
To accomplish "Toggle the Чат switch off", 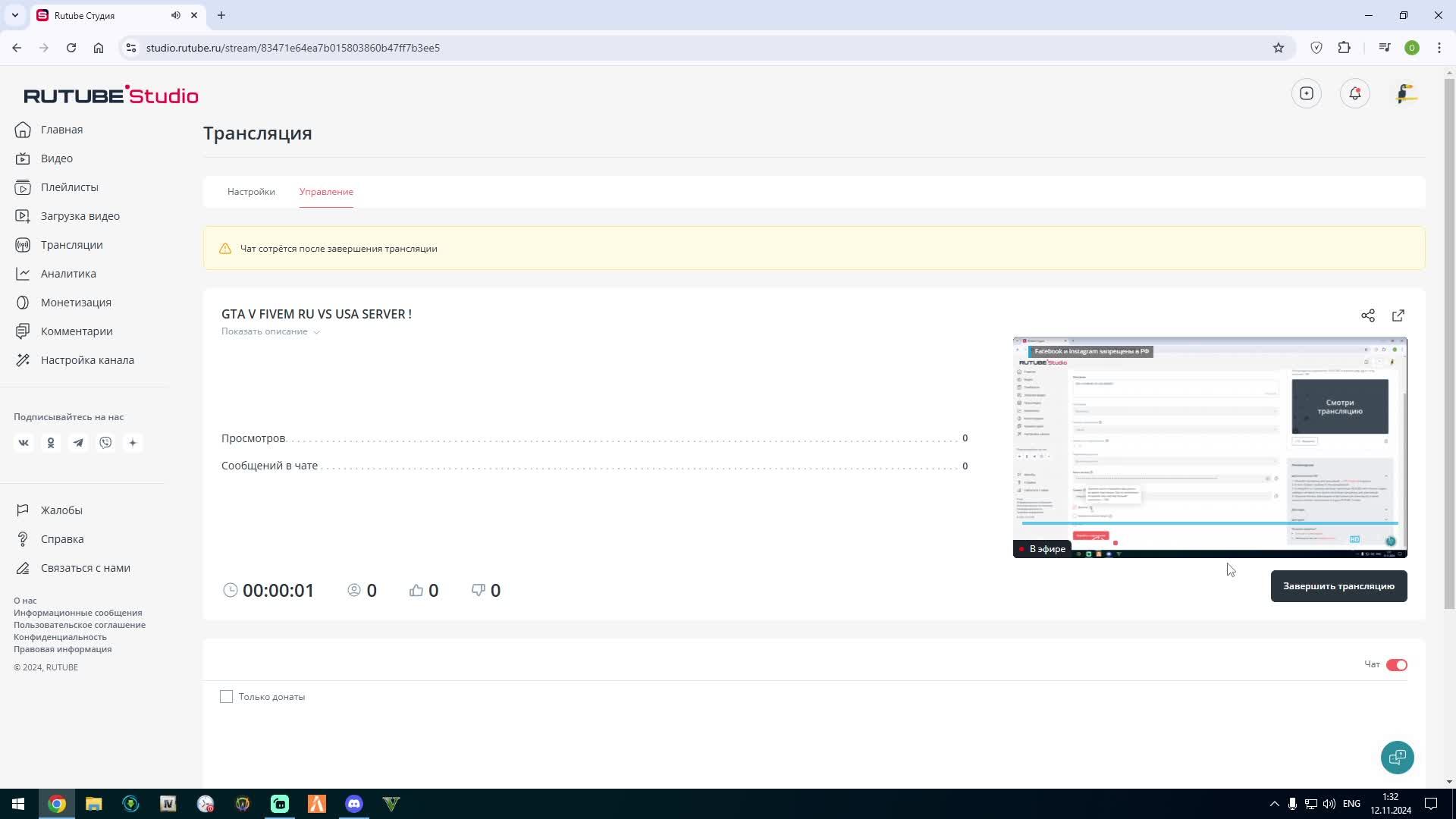I will coord(1396,665).
